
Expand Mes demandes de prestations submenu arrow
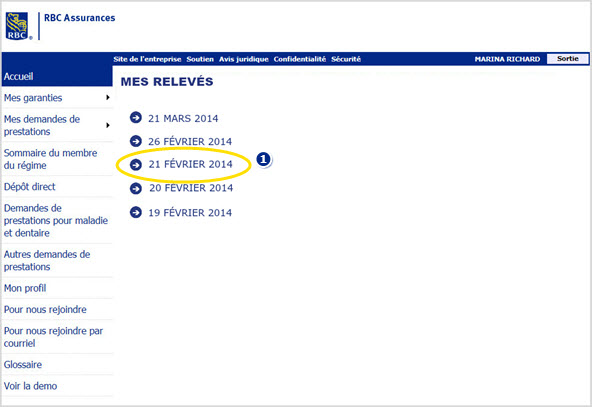[x=108, y=125]
